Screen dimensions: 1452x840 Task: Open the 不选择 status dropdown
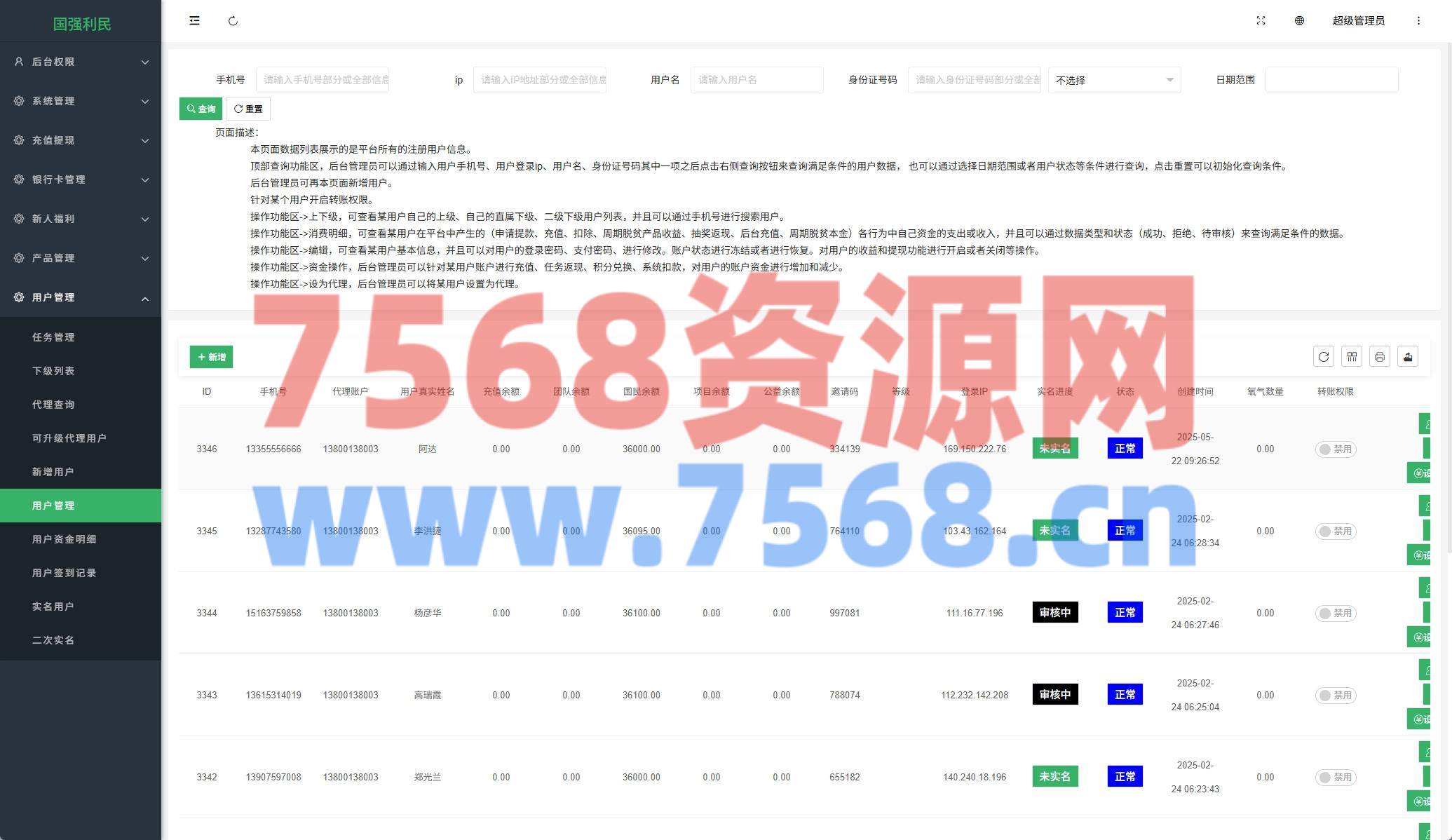(x=1114, y=80)
